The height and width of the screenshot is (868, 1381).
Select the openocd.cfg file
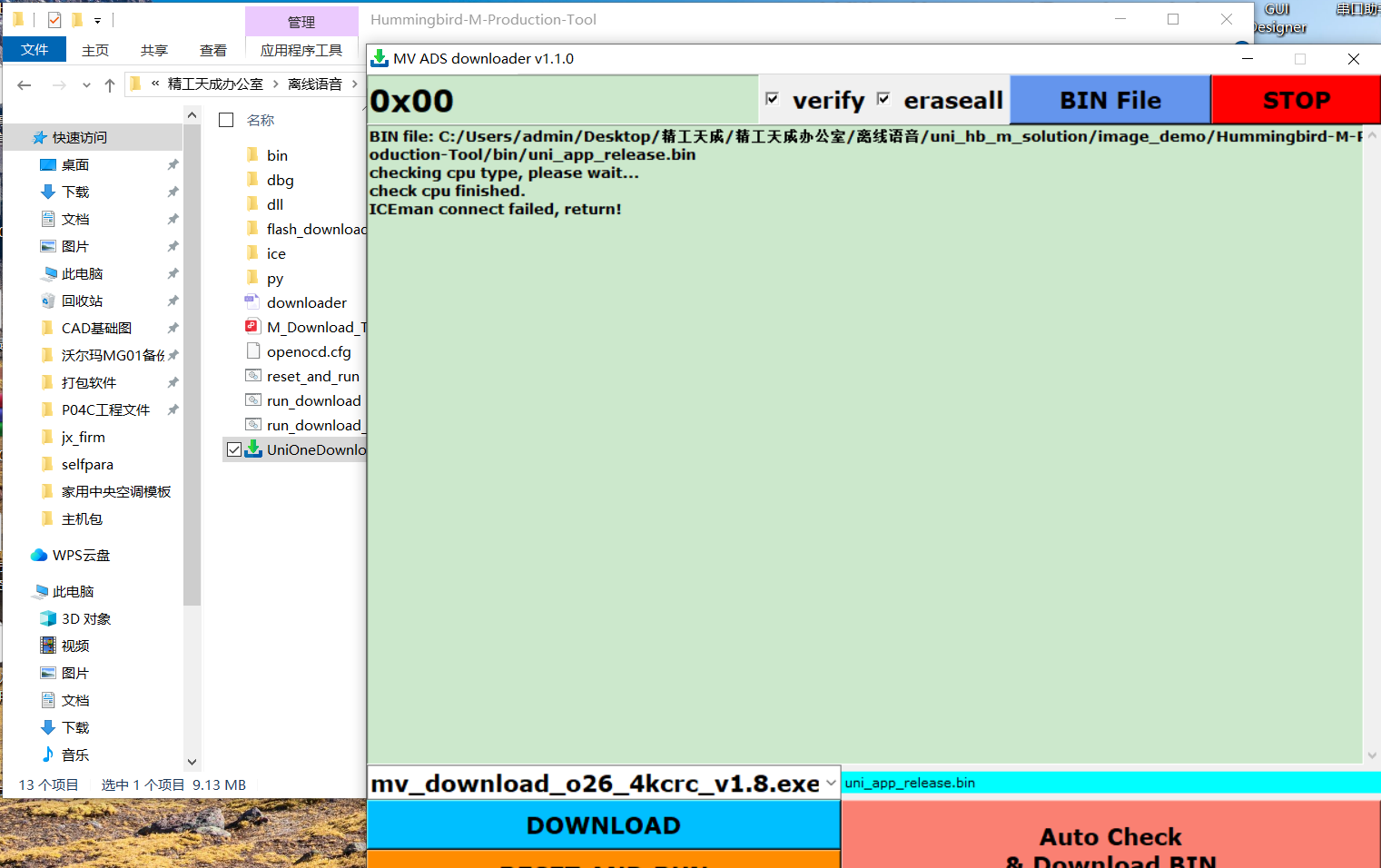click(x=308, y=351)
